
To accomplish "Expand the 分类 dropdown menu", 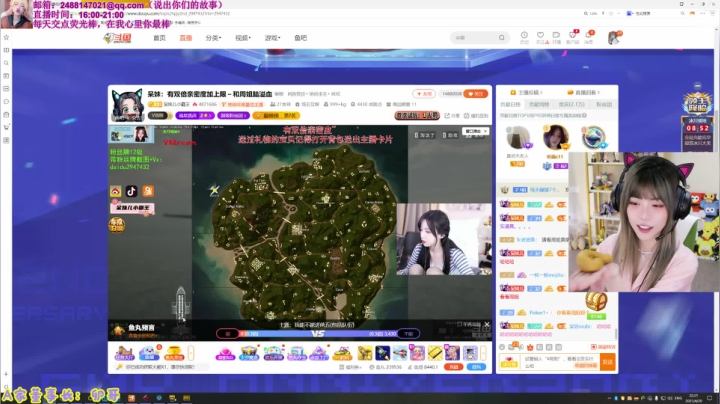I will click(x=213, y=38).
